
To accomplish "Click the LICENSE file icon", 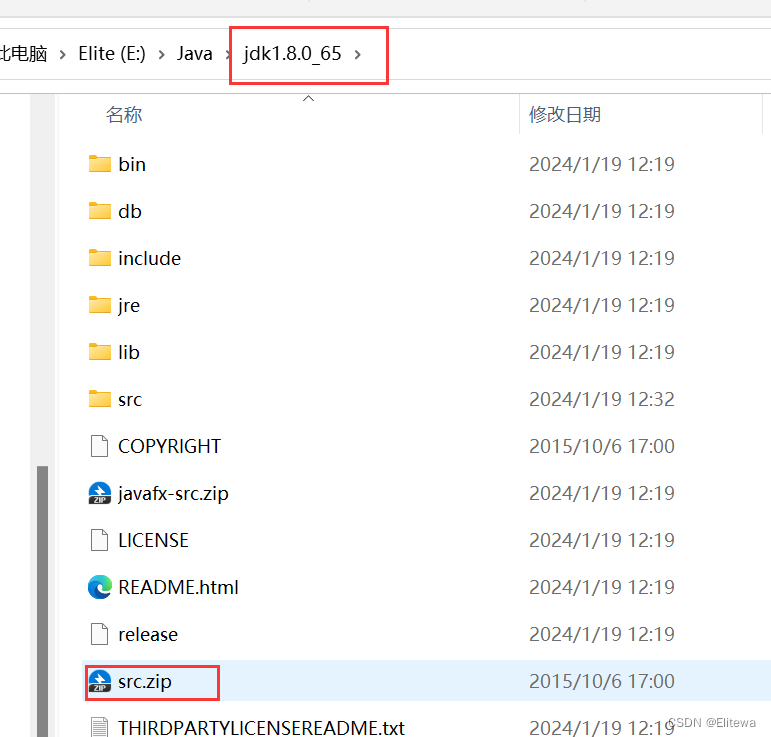I will click(x=99, y=540).
